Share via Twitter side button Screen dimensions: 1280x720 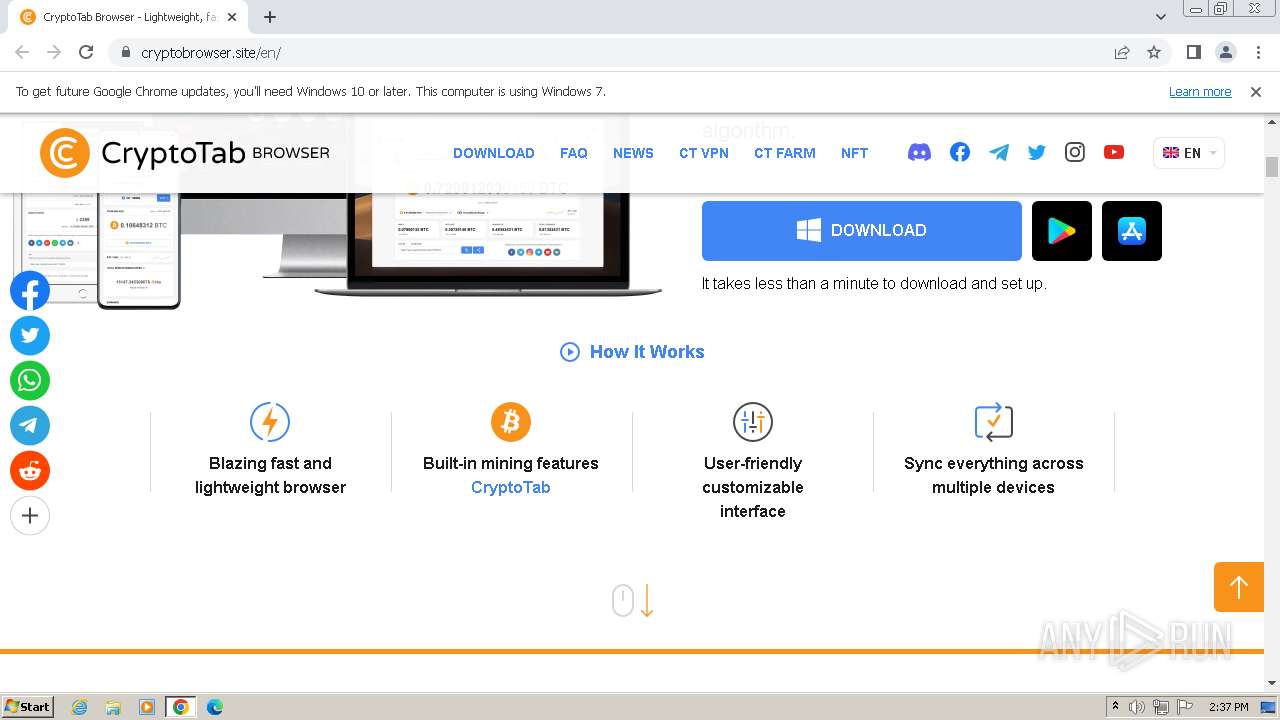[30, 336]
